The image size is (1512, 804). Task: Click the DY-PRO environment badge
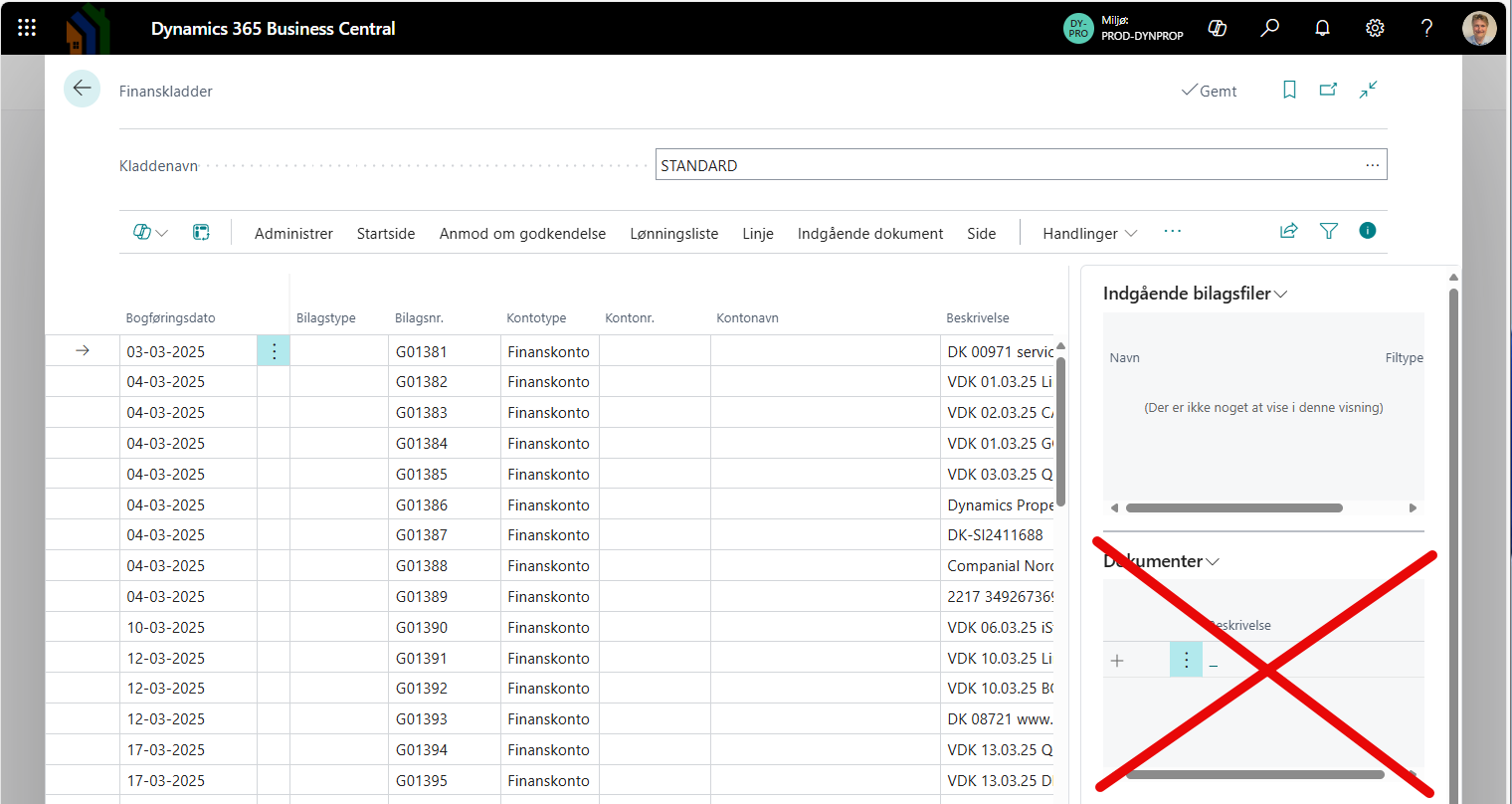pos(1078,28)
